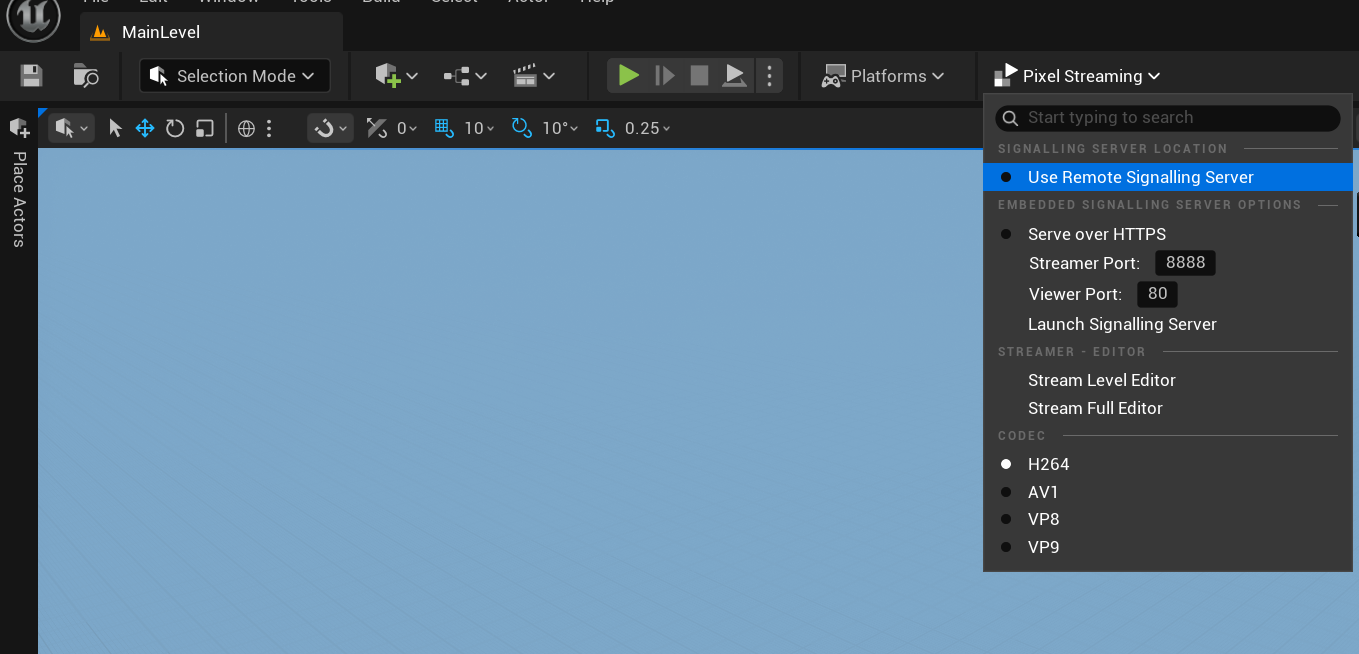Toggle Serve over HTTPS option
1359x654 pixels.
[1096, 234]
